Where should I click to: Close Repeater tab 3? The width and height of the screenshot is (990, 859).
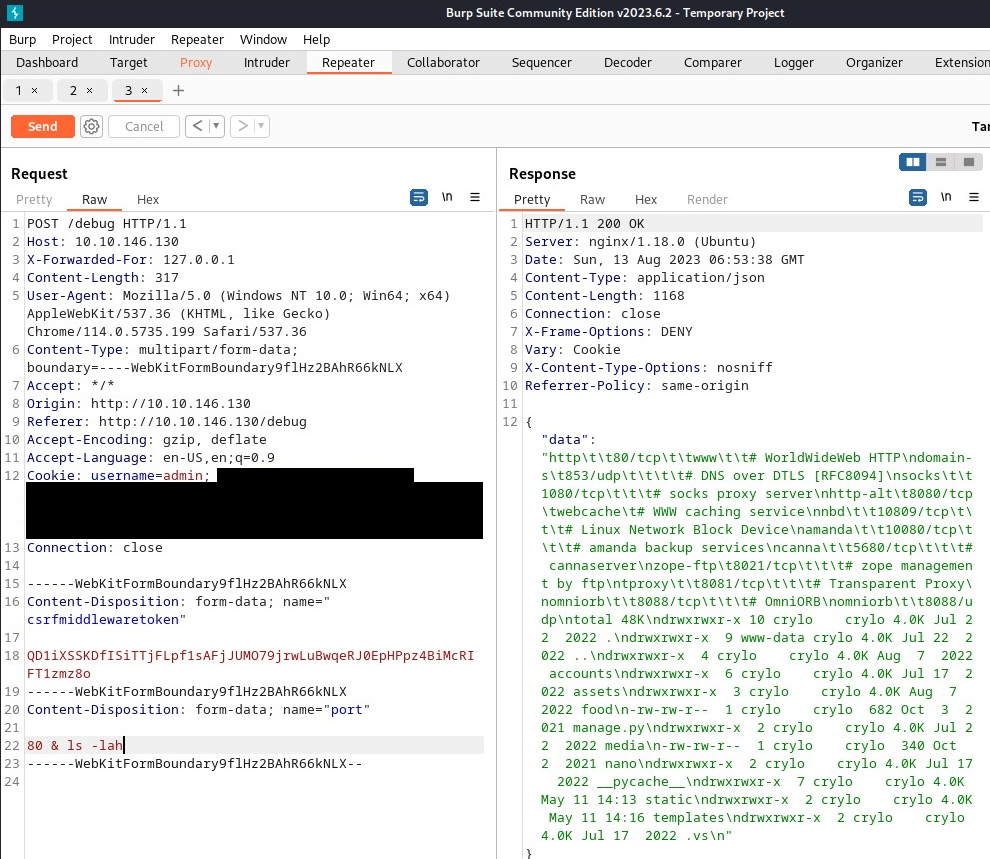pos(145,90)
